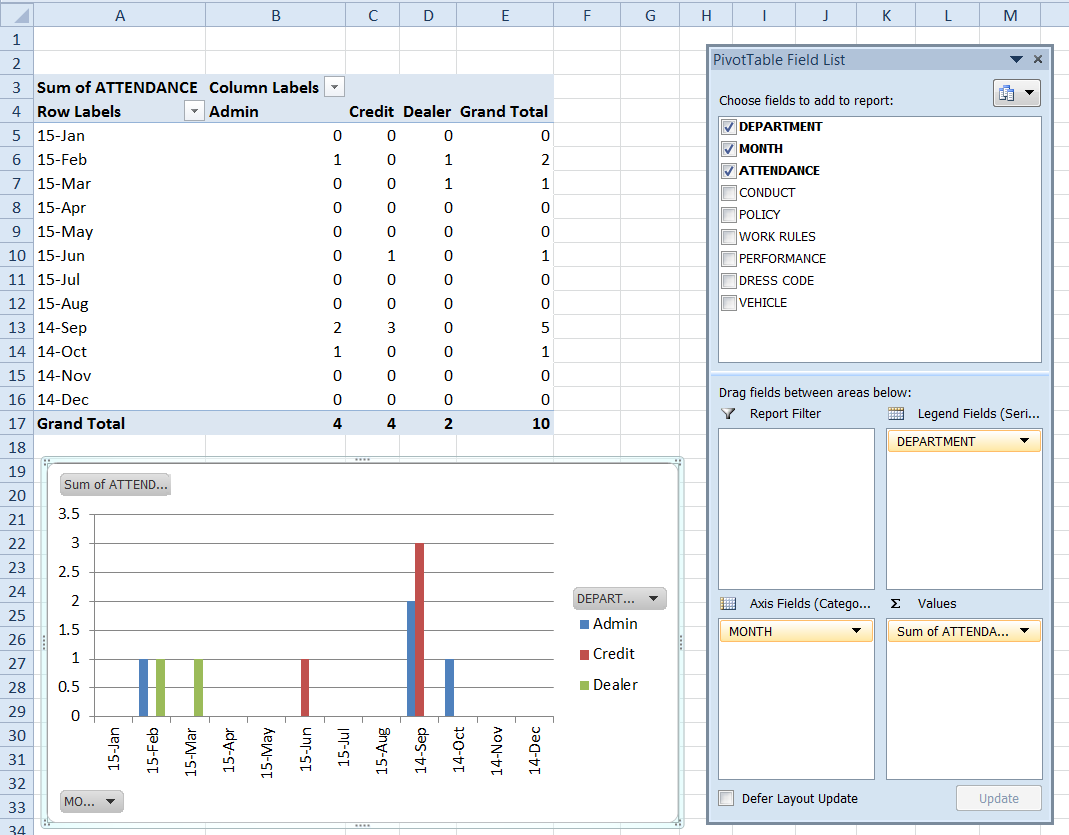Open the MONTH axis field dropdown
1069x835 pixels.
[x=856, y=631]
